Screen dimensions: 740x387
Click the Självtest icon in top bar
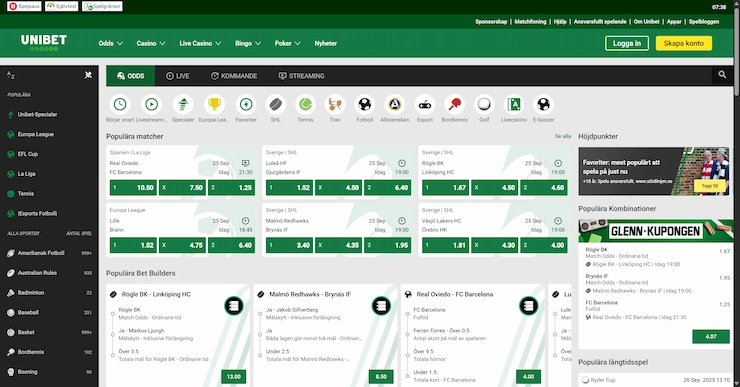[62, 6]
